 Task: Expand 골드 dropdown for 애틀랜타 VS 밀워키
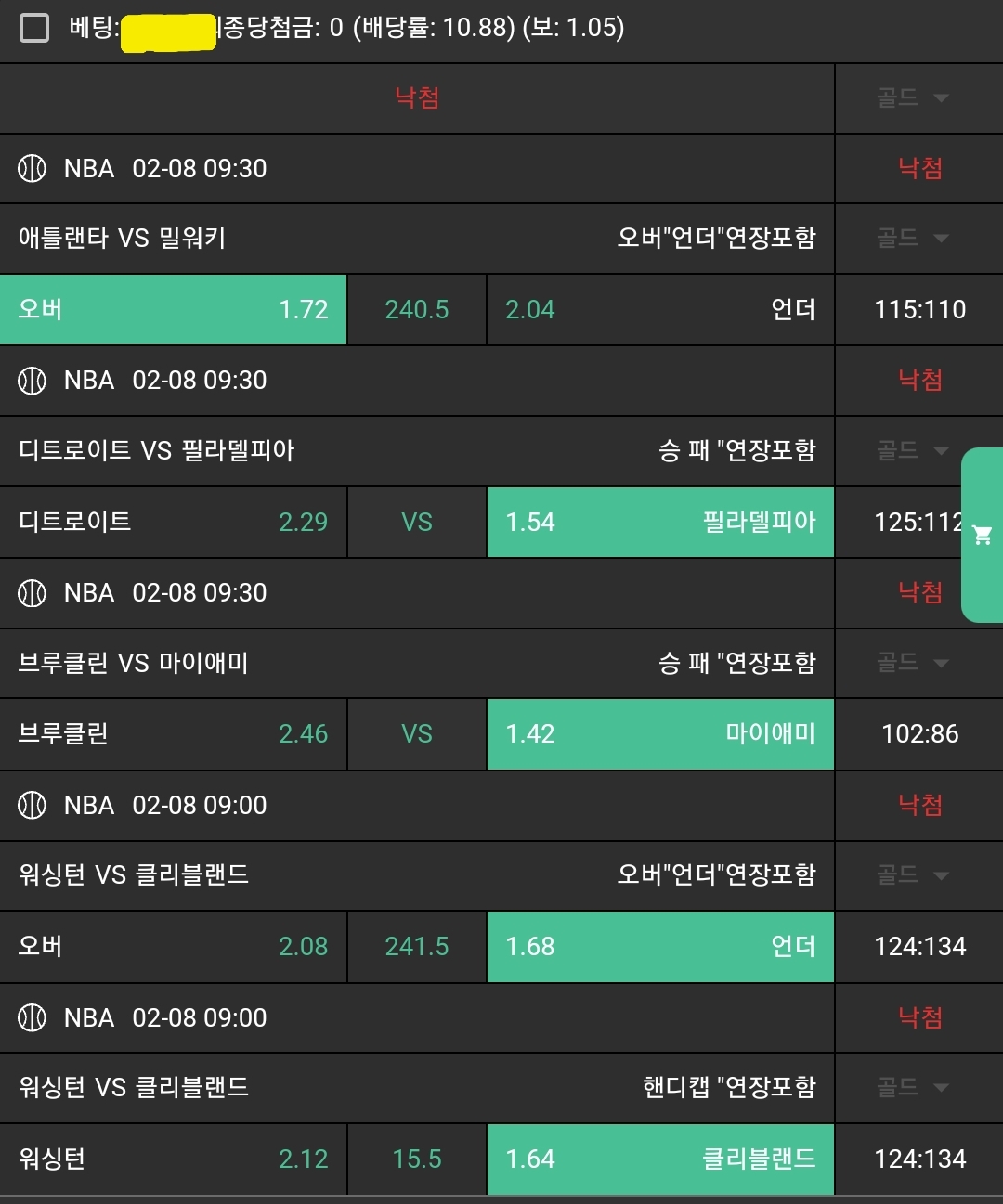tap(913, 239)
